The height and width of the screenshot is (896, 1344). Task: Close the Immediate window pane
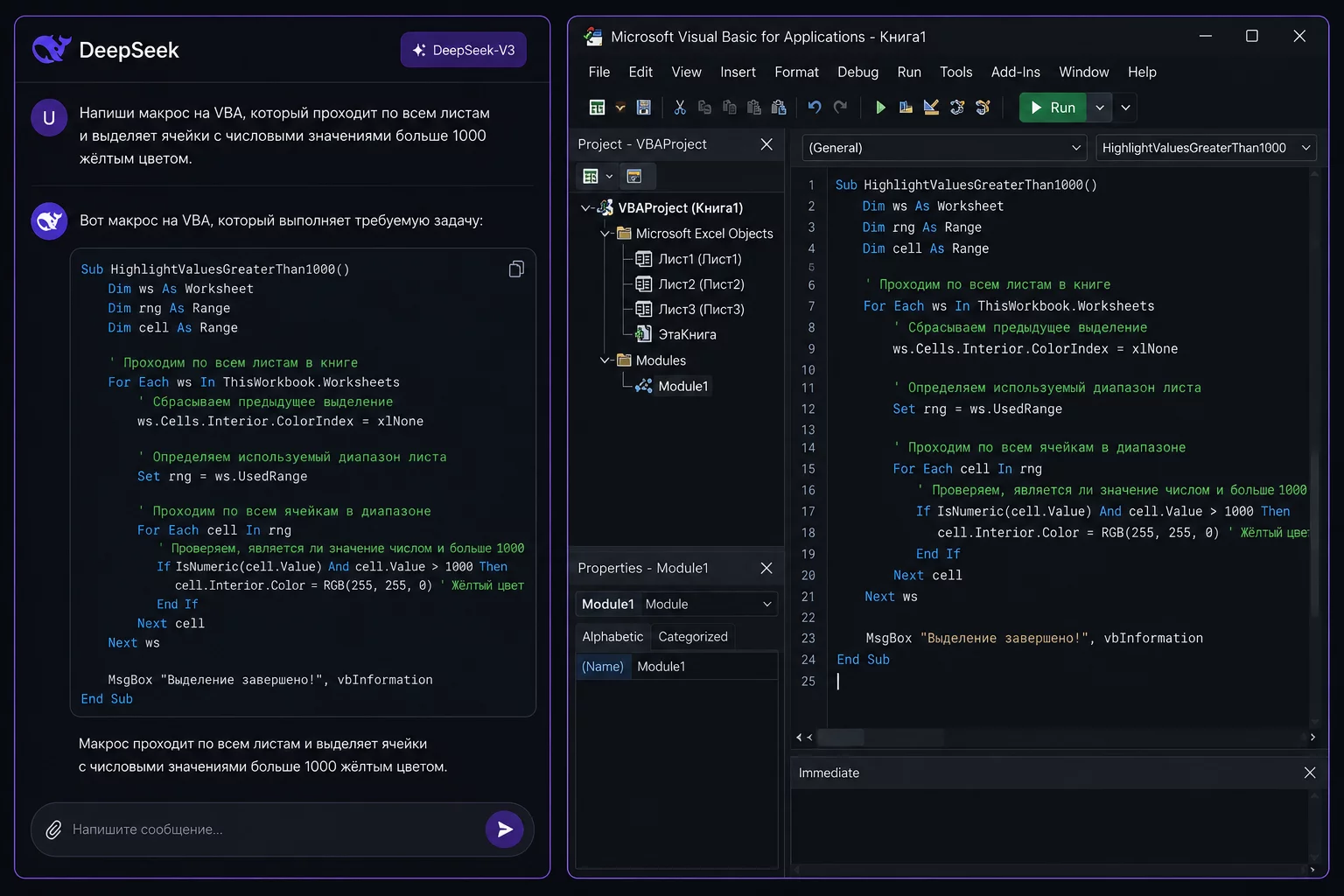[x=1310, y=773]
